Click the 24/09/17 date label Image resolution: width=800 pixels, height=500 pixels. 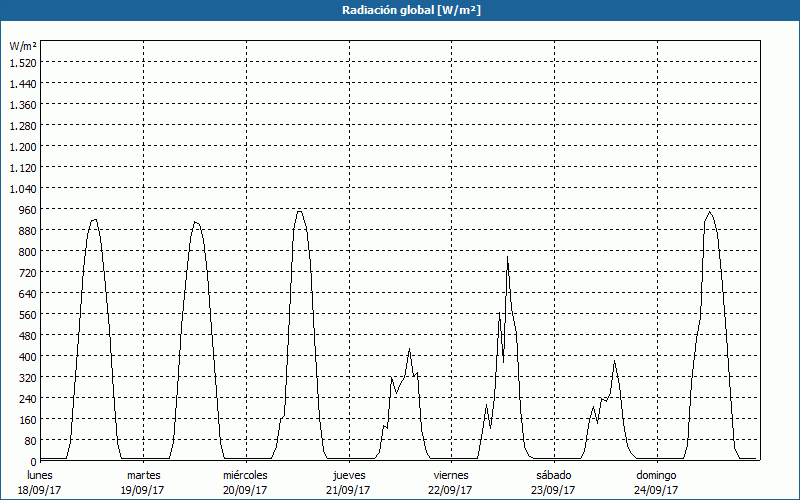[x=656, y=490]
